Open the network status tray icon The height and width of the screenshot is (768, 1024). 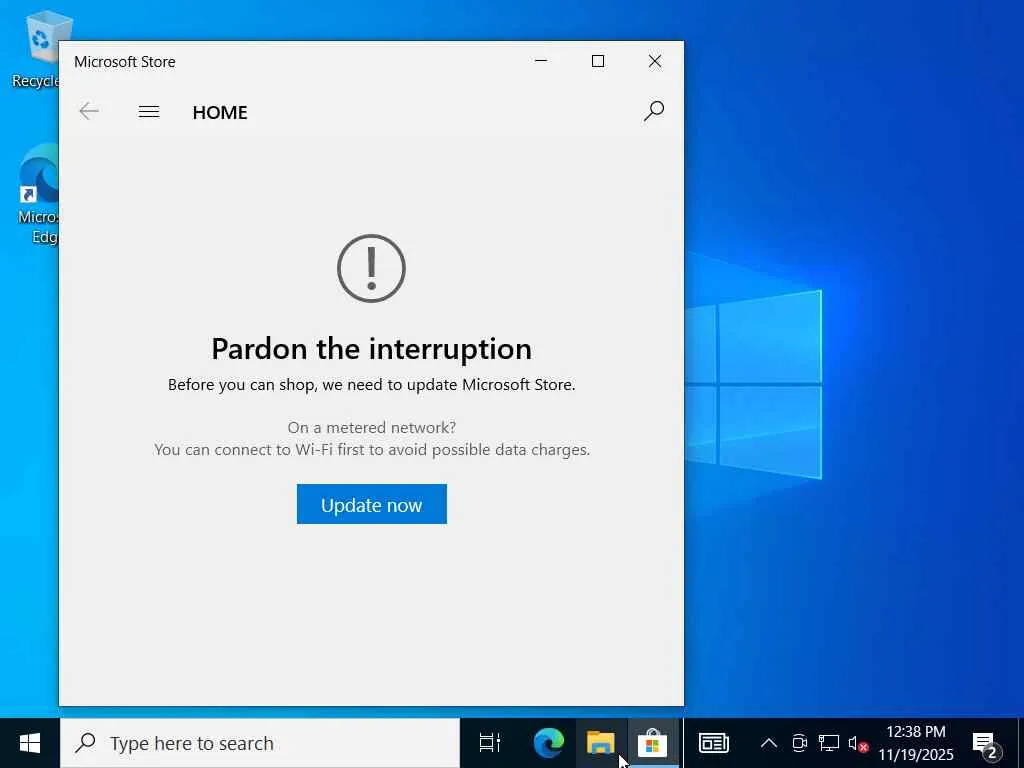click(x=829, y=743)
